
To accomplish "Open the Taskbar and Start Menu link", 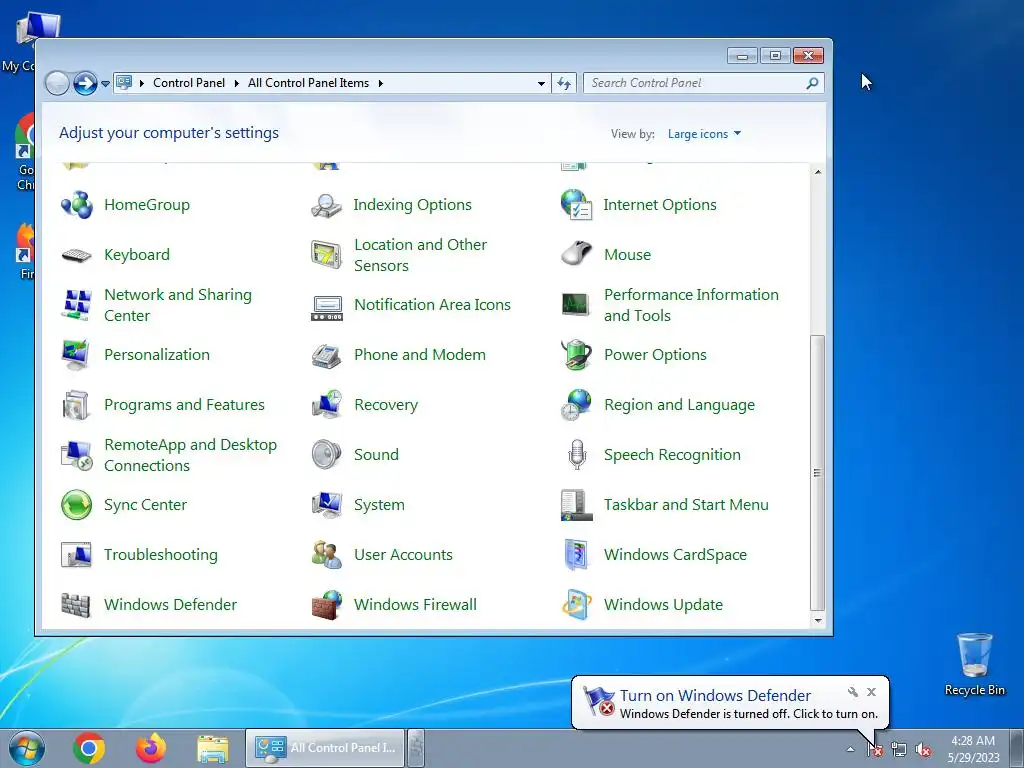I will click(x=686, y=505).
